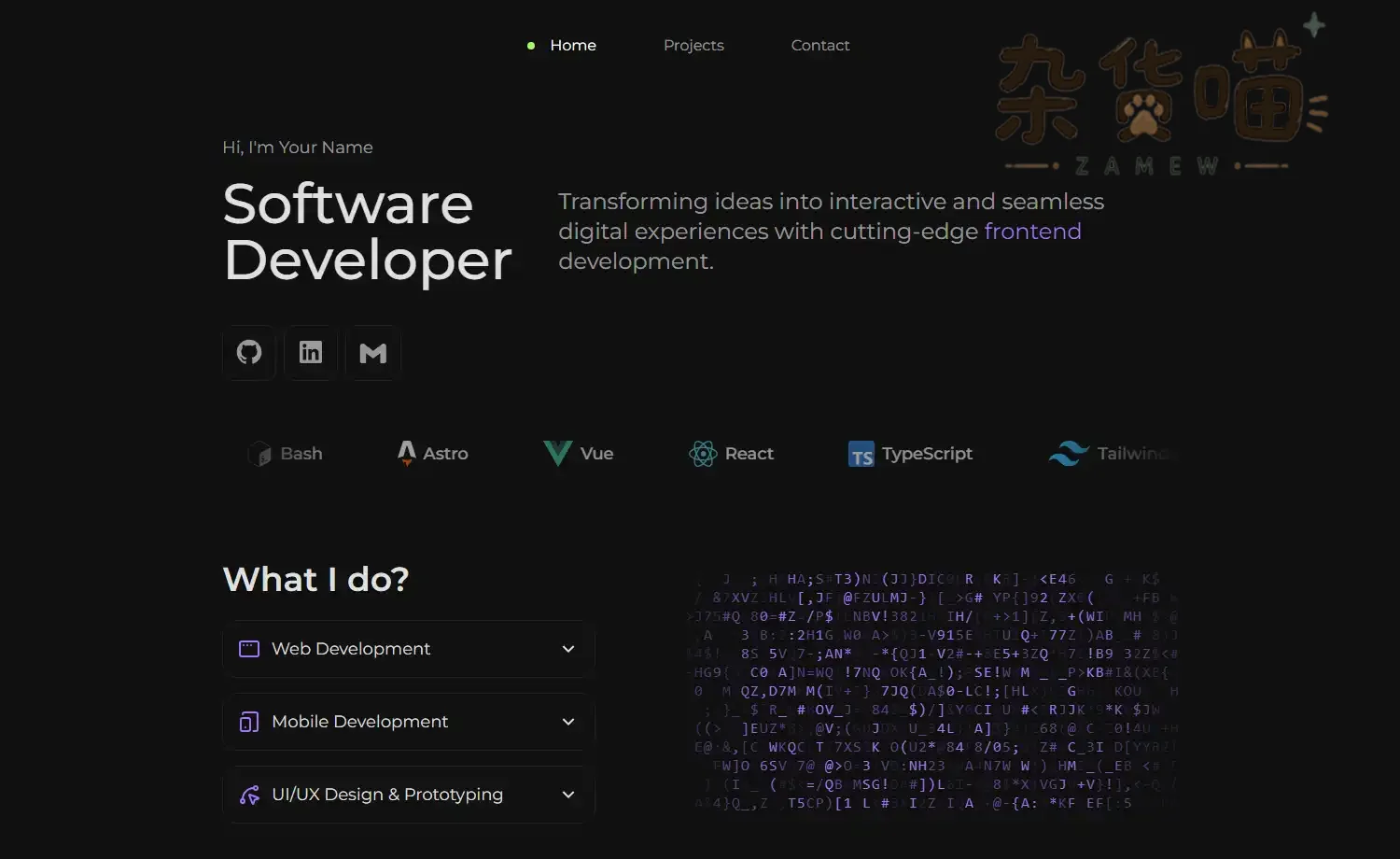1400x859 pixels.
Task: Click the Vue logo icon
Action: click(x=557, y=454)
